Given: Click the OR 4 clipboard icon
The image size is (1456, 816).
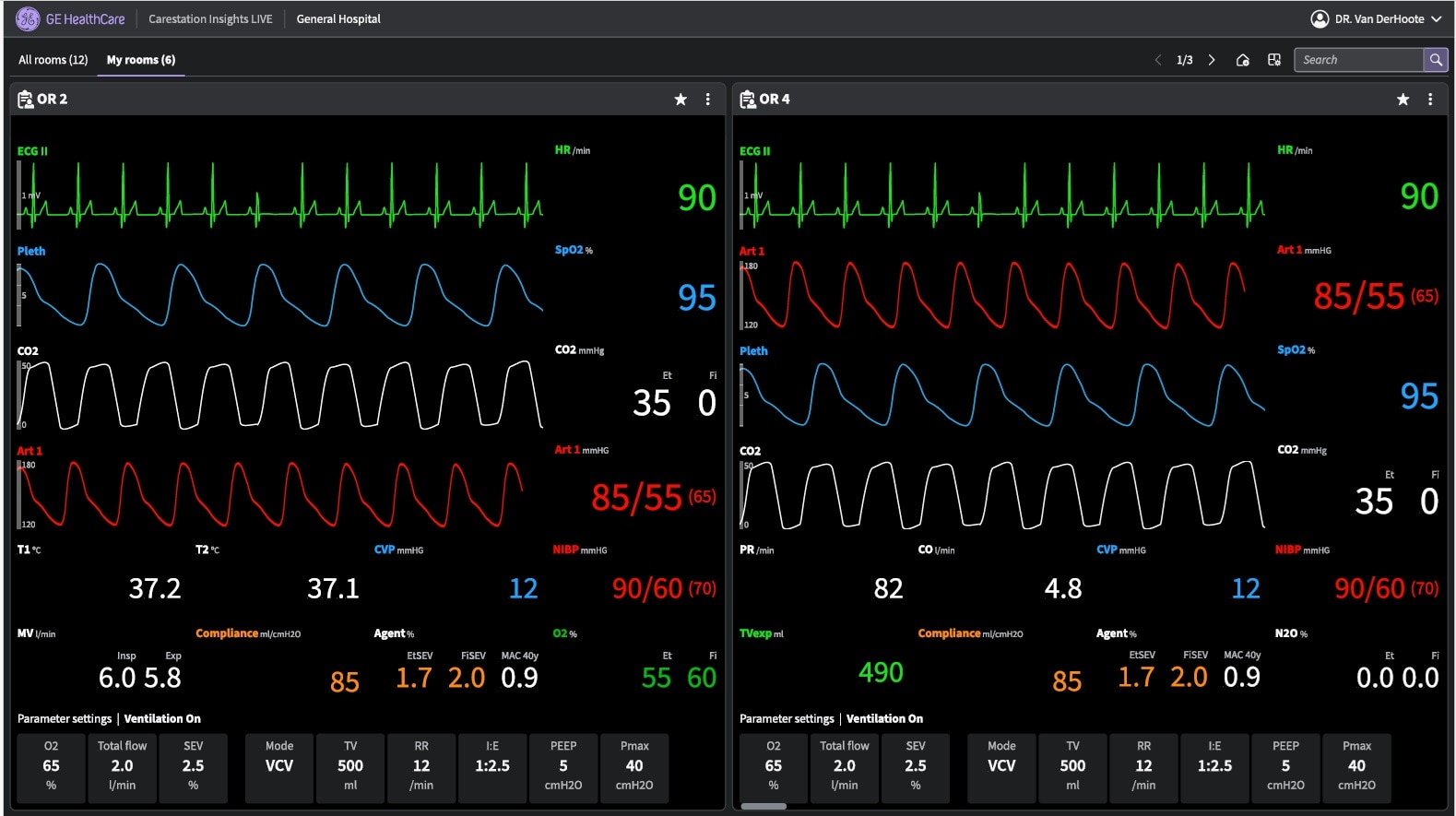Looking at the screenshot, I should coord(748,99).
